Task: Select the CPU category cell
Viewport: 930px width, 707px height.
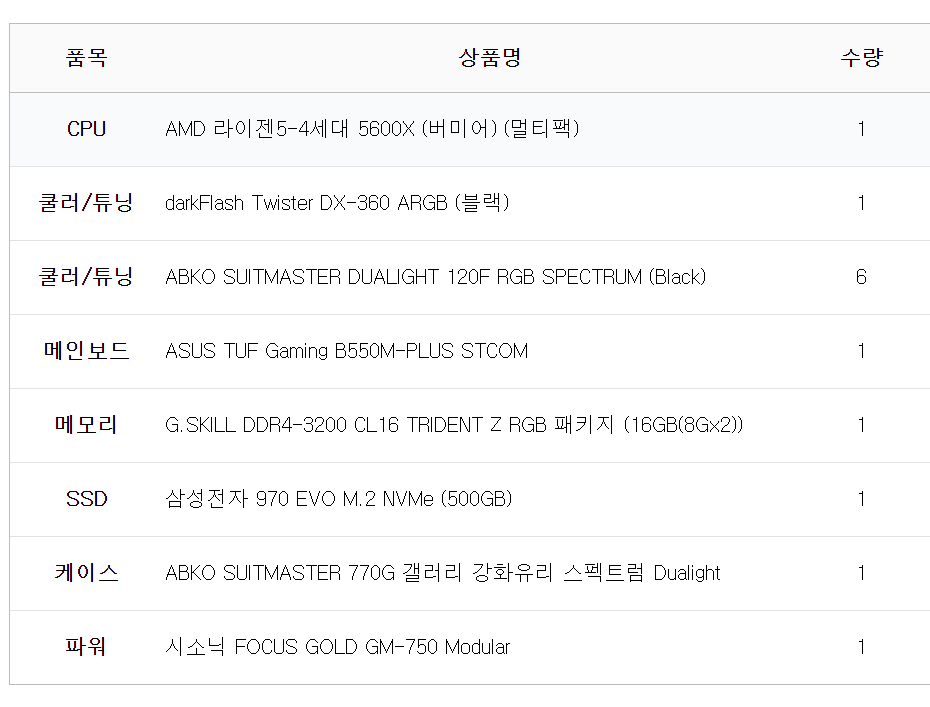Action: tap(86, 129)
